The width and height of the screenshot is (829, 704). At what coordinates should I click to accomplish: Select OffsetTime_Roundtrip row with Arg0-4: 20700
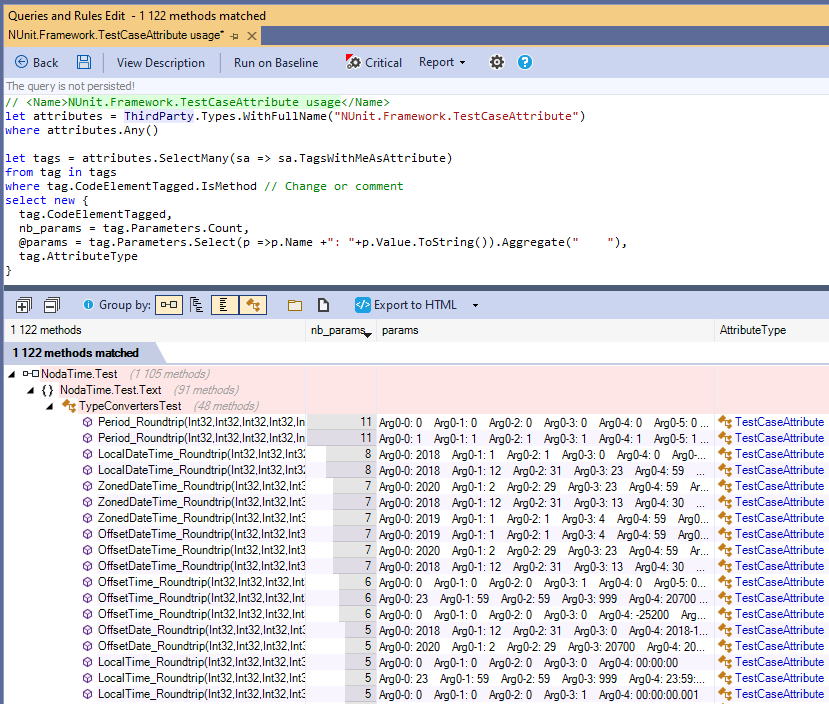pos(417,598)
